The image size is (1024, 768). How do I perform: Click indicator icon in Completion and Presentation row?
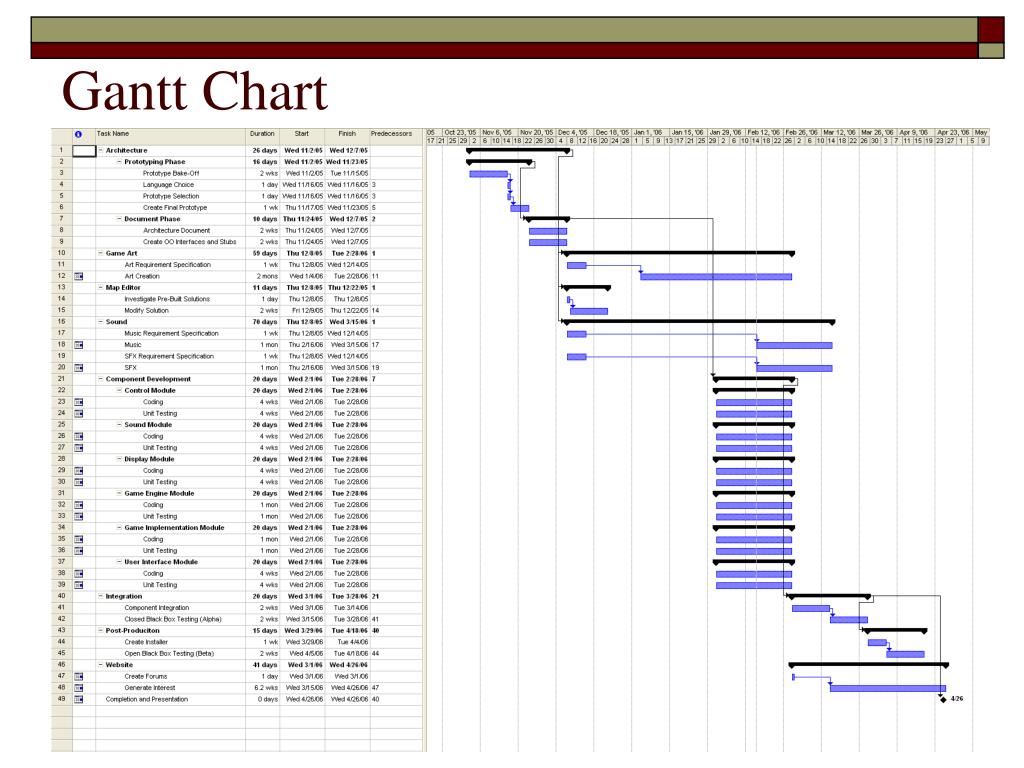click(x=79, y=699)
